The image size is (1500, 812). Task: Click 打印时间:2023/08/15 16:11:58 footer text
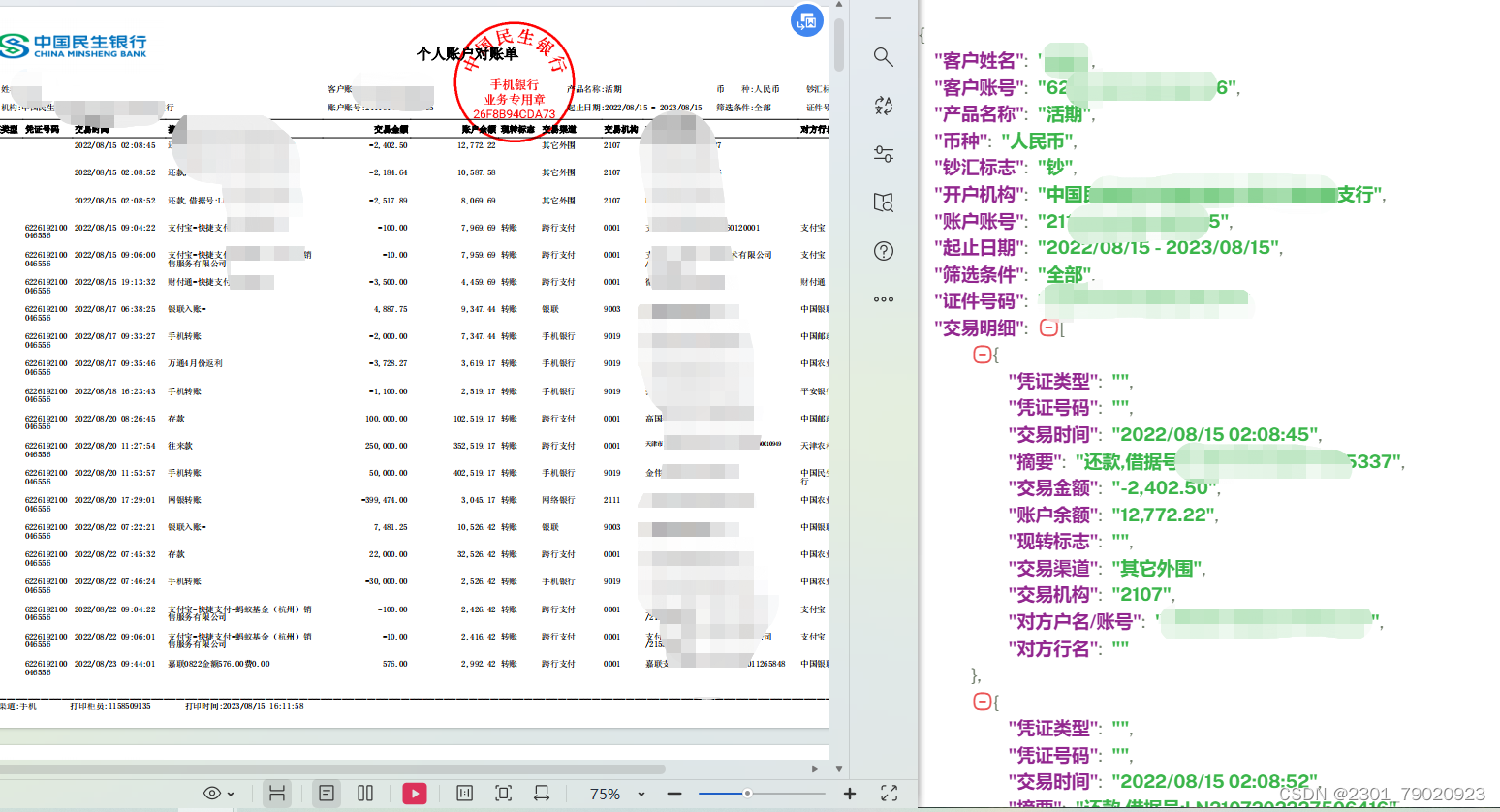244,706
